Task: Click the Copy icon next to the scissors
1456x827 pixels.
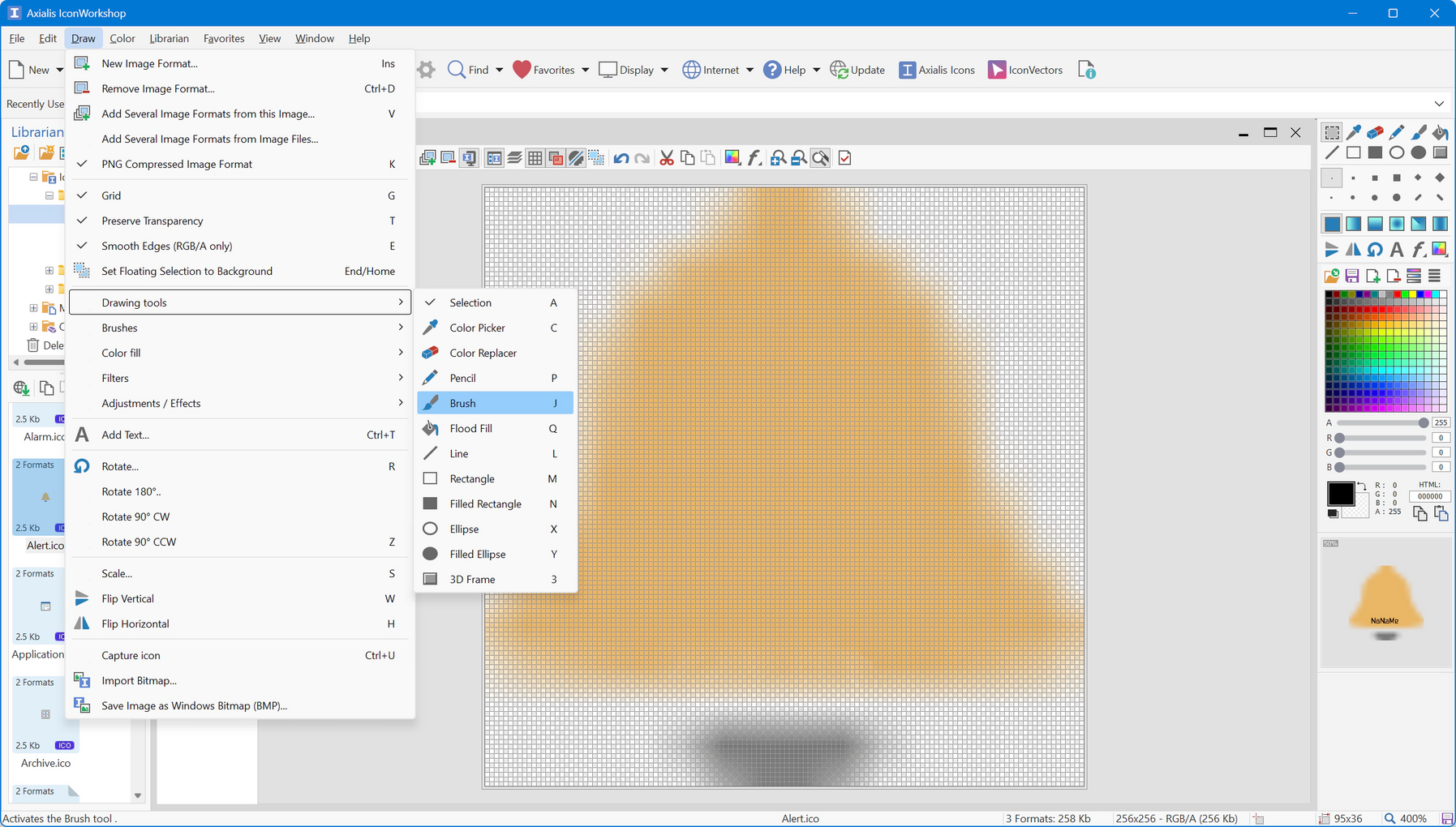Action: pyautogui.click(x=688, y=158)
